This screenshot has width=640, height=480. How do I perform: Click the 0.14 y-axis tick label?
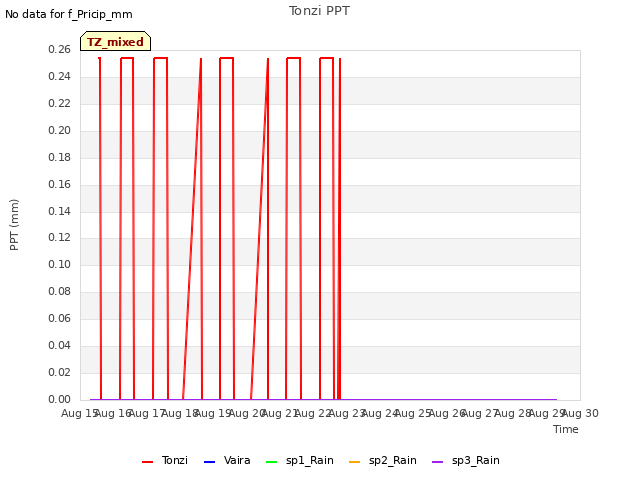(x=60, y=211)
